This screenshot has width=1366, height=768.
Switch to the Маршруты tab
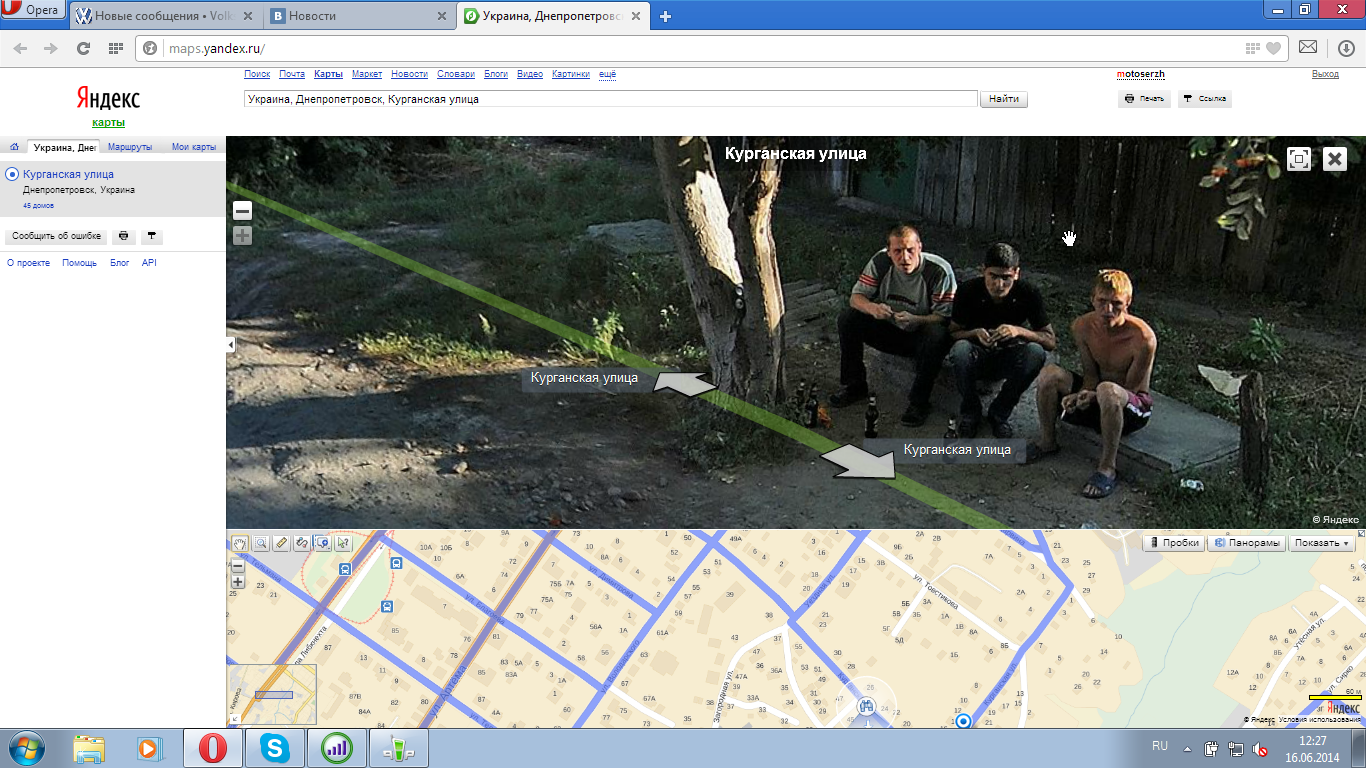click(130, 147)
